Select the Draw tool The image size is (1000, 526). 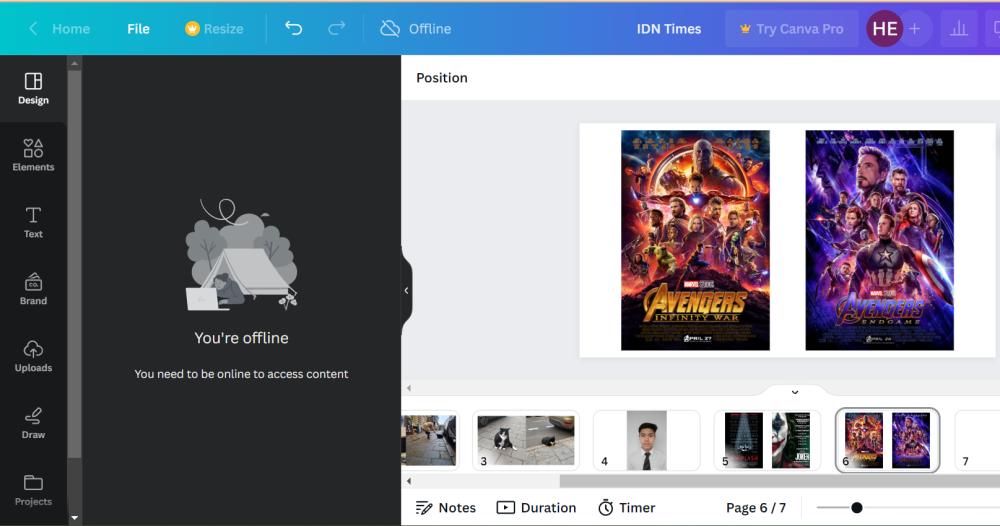[33, 423]
